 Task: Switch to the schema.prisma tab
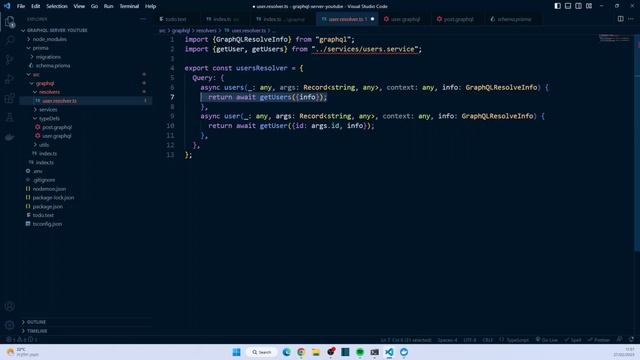[x=514, y=19]
